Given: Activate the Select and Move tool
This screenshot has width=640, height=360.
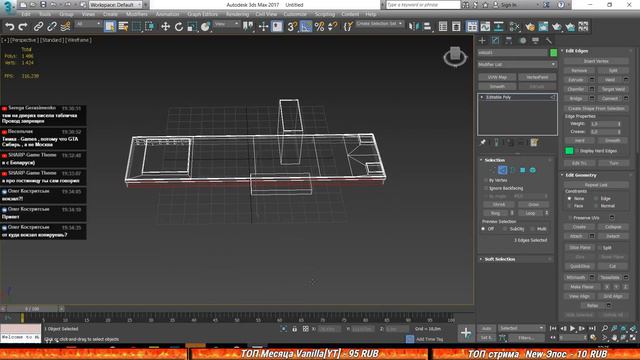Looking at the screenshot, I should tap(165, 27).
